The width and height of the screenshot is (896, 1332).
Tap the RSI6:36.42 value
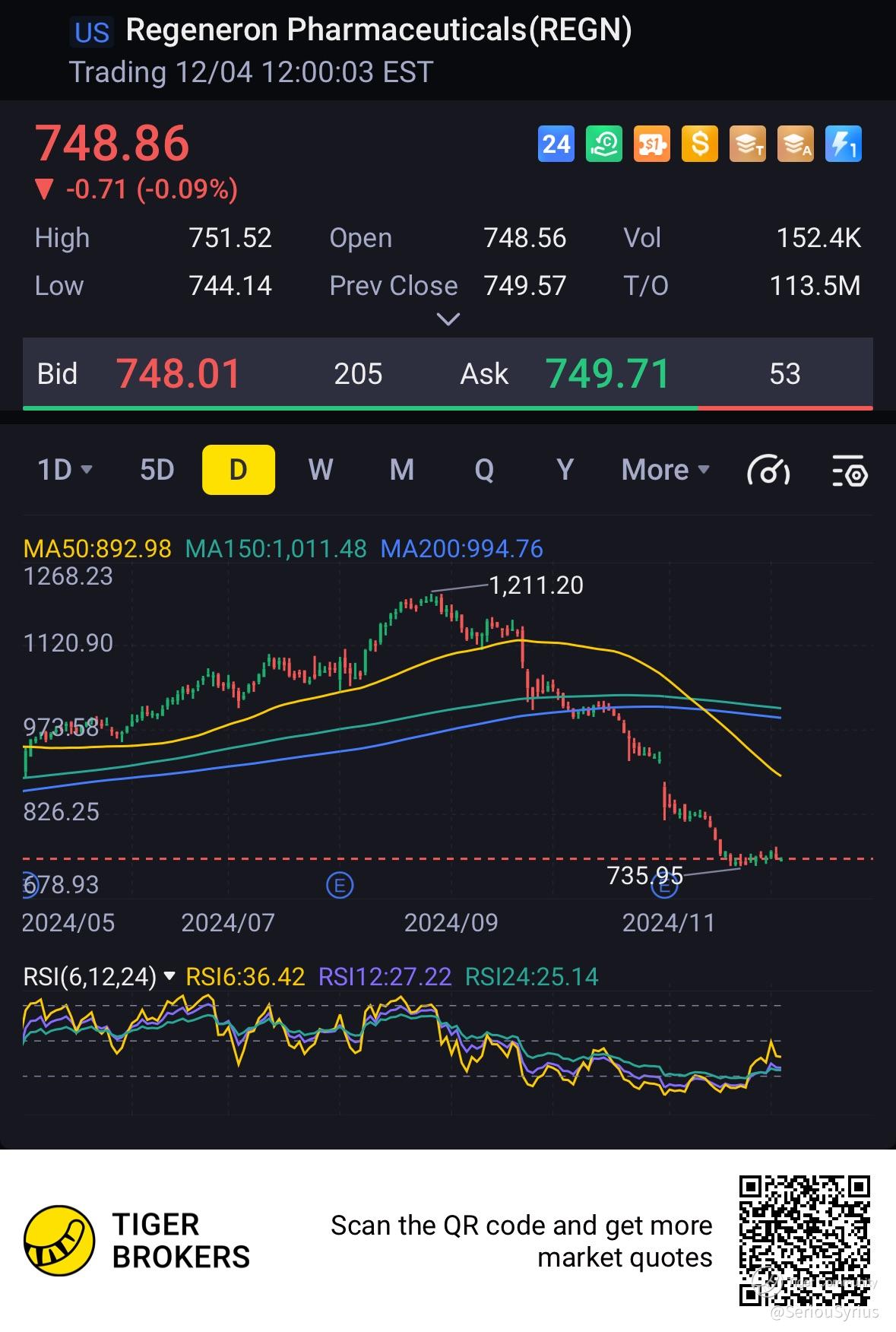[x=245, y=976]
